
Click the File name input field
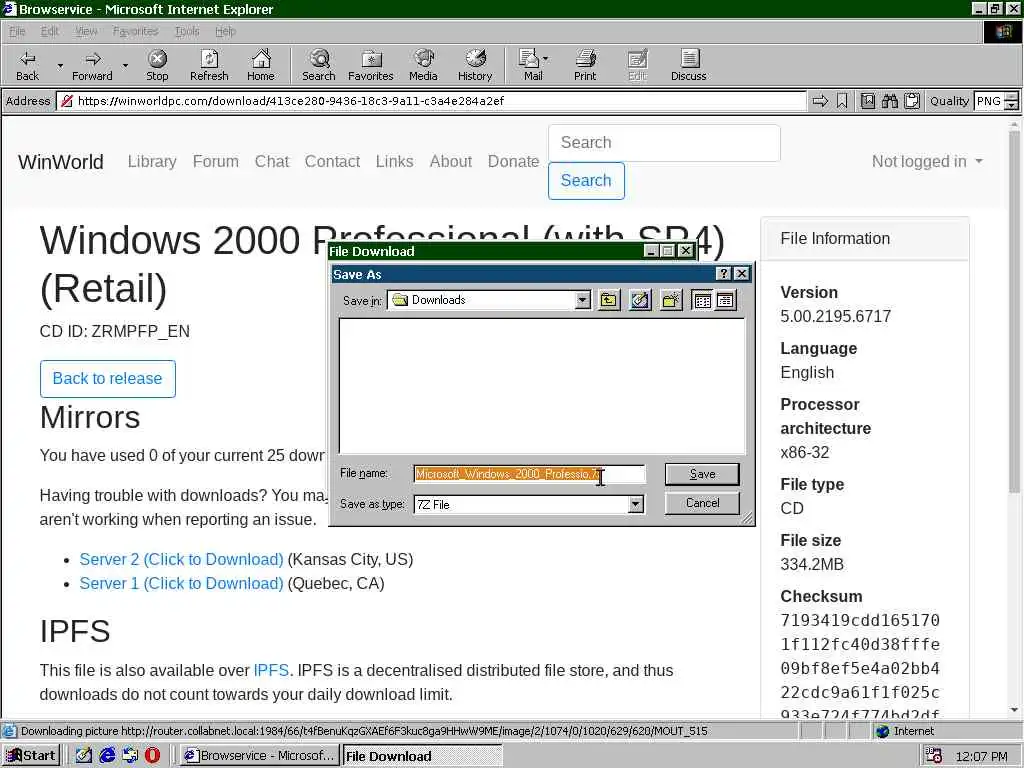[530, 474]
